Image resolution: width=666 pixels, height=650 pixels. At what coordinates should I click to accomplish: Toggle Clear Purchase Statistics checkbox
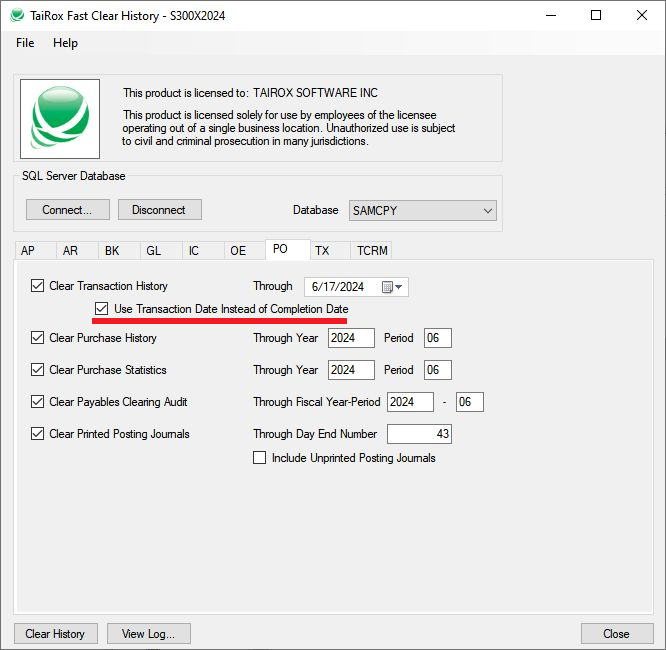point(37,370)
